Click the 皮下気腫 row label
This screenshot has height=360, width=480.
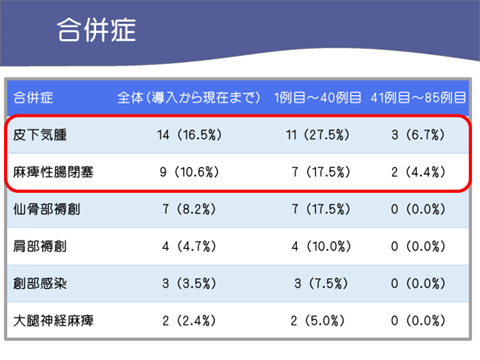[x=40, y=135]
